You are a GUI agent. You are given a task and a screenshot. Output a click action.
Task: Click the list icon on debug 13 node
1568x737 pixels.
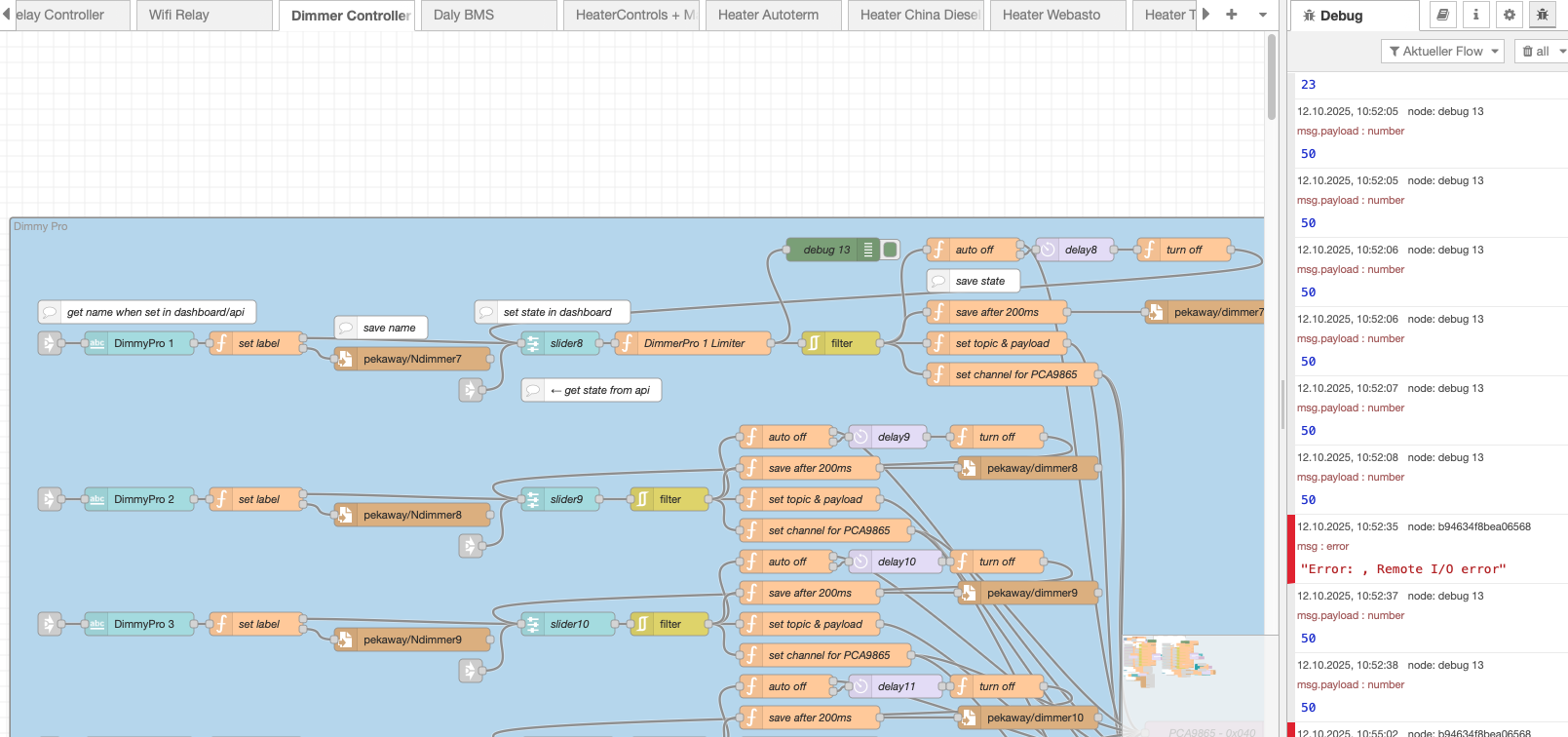point(868,250)
